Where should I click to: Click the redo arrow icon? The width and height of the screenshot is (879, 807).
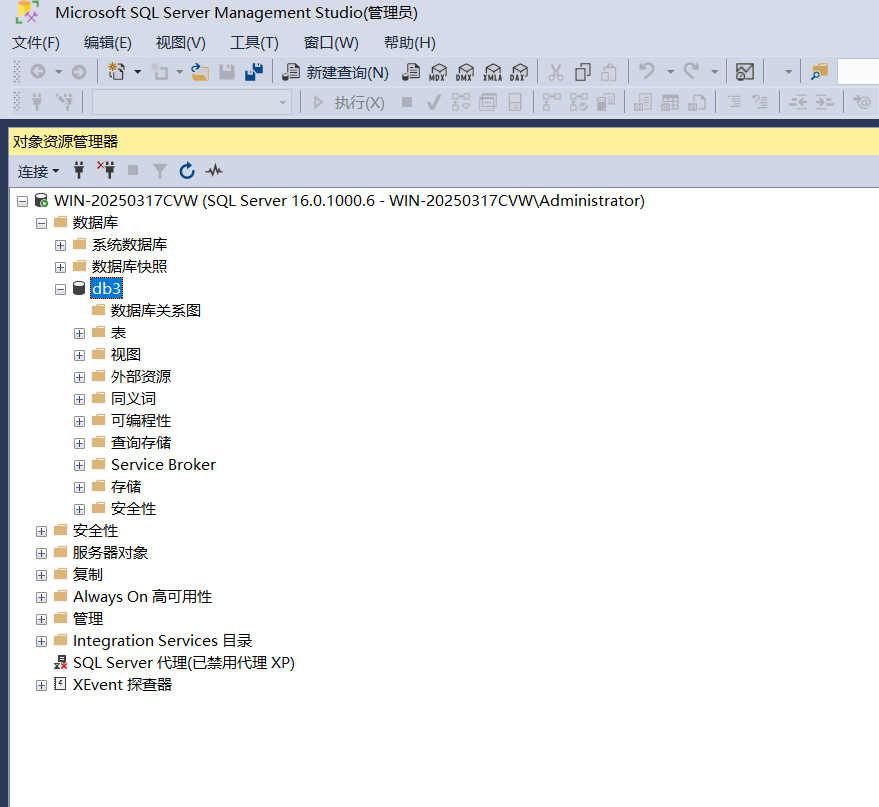click(x=691, y=71)
